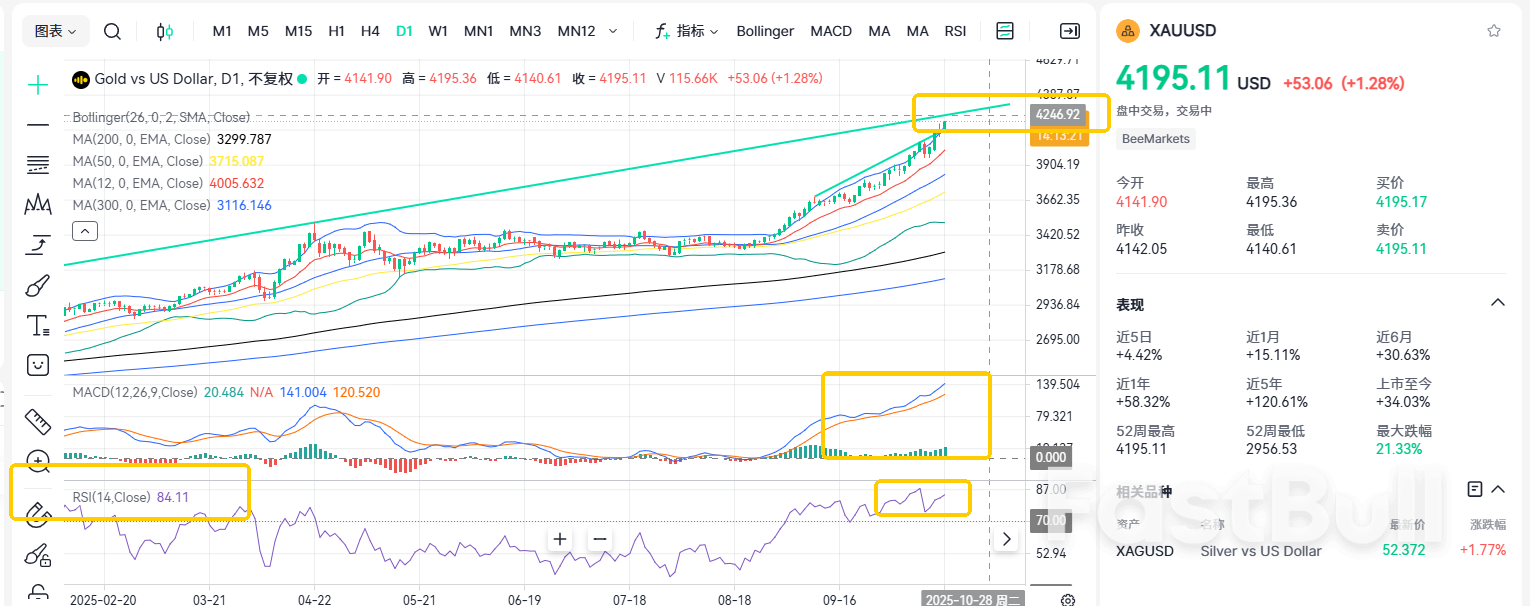Click the search magnifier icon in toolbar

click(113, 31)
